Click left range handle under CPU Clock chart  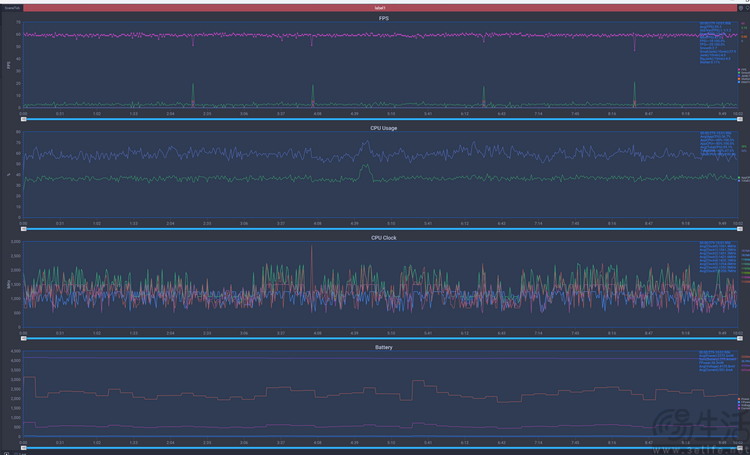point(23,338)
